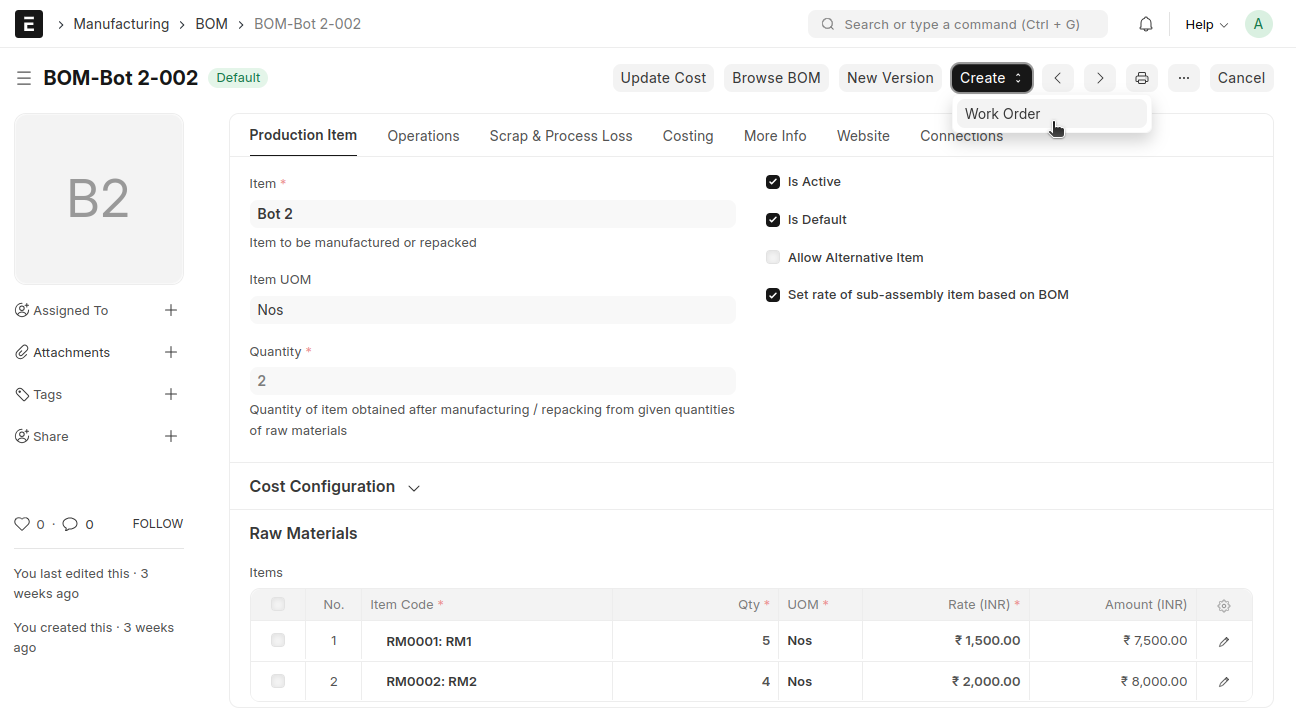Click the notification bell icon
The width and height of the screenshot is (1296, 722).
(1146, 24)
